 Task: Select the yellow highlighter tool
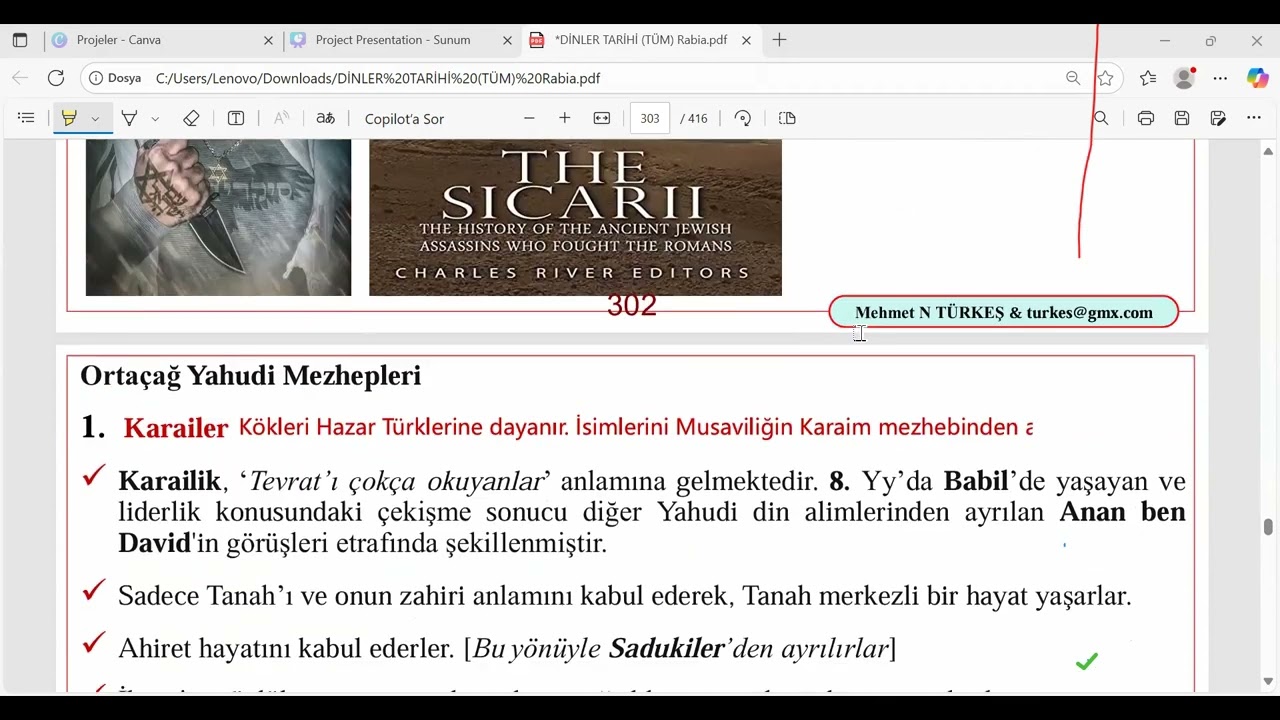[69, 118]
